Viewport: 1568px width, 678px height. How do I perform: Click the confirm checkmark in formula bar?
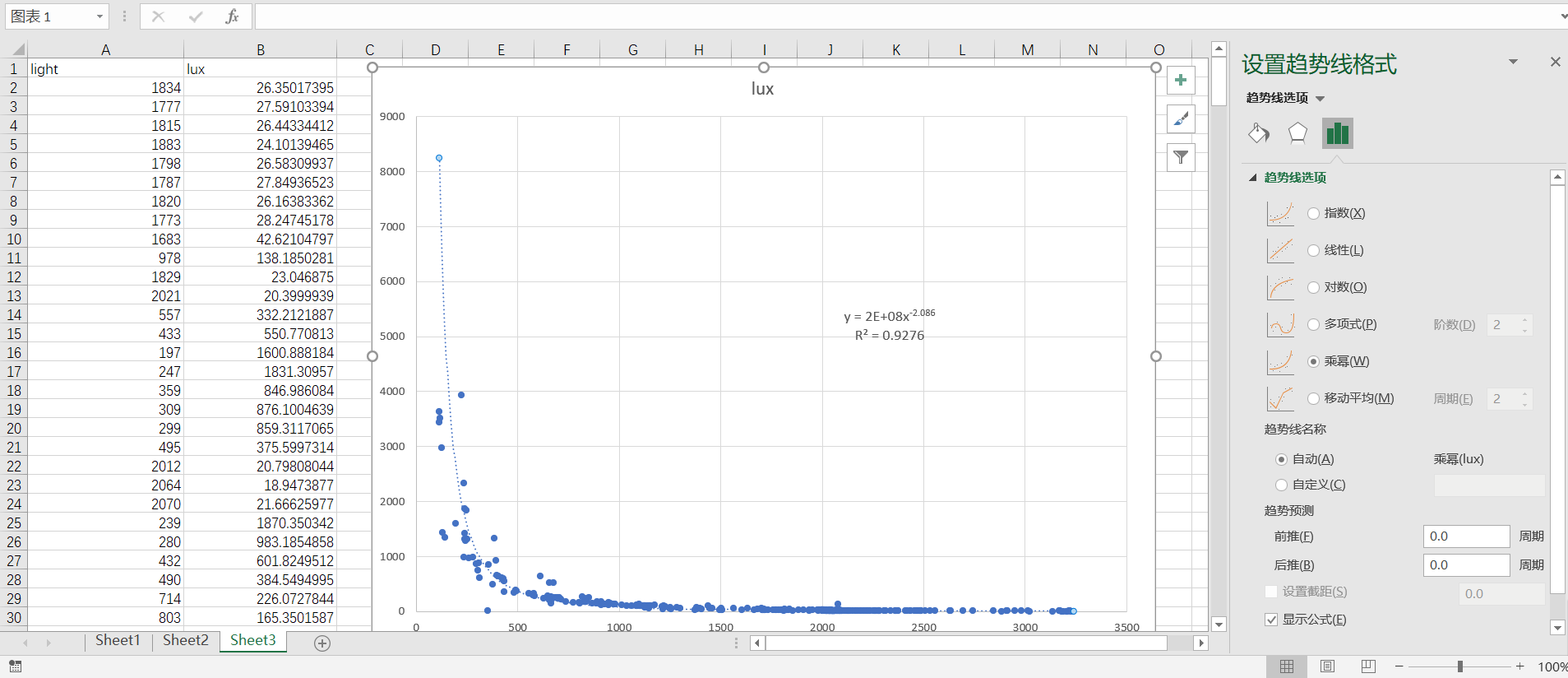(x=196, y=16)
